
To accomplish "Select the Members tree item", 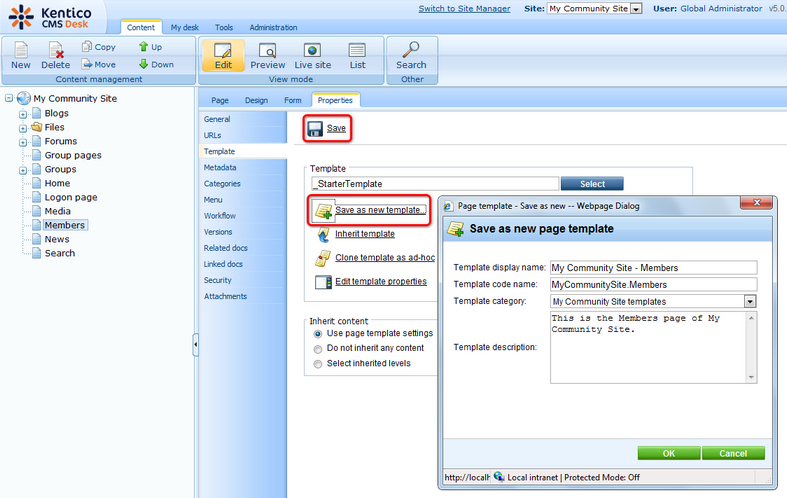I will coord(65,225).
